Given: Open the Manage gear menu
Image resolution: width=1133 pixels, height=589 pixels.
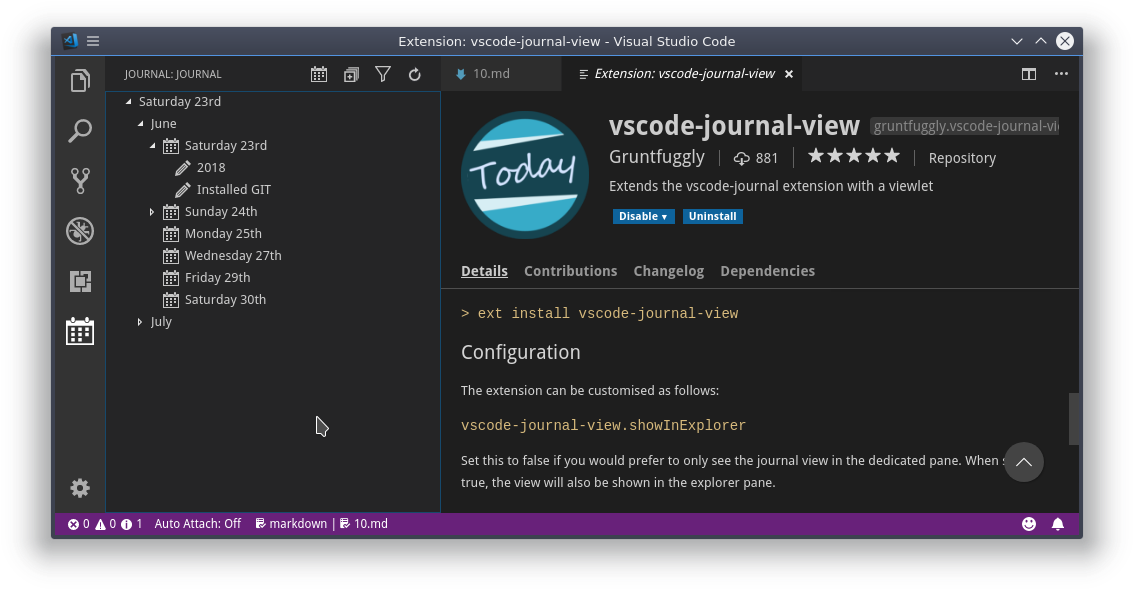Looking at the screenshot, I should [x=80, y=488].
